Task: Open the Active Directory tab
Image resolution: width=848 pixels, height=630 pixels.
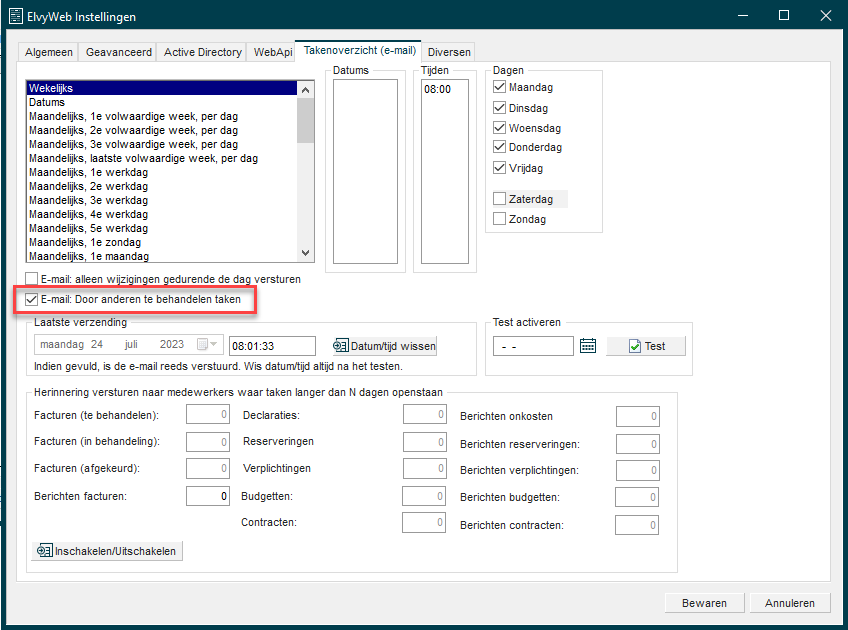Action: [202, 52]
